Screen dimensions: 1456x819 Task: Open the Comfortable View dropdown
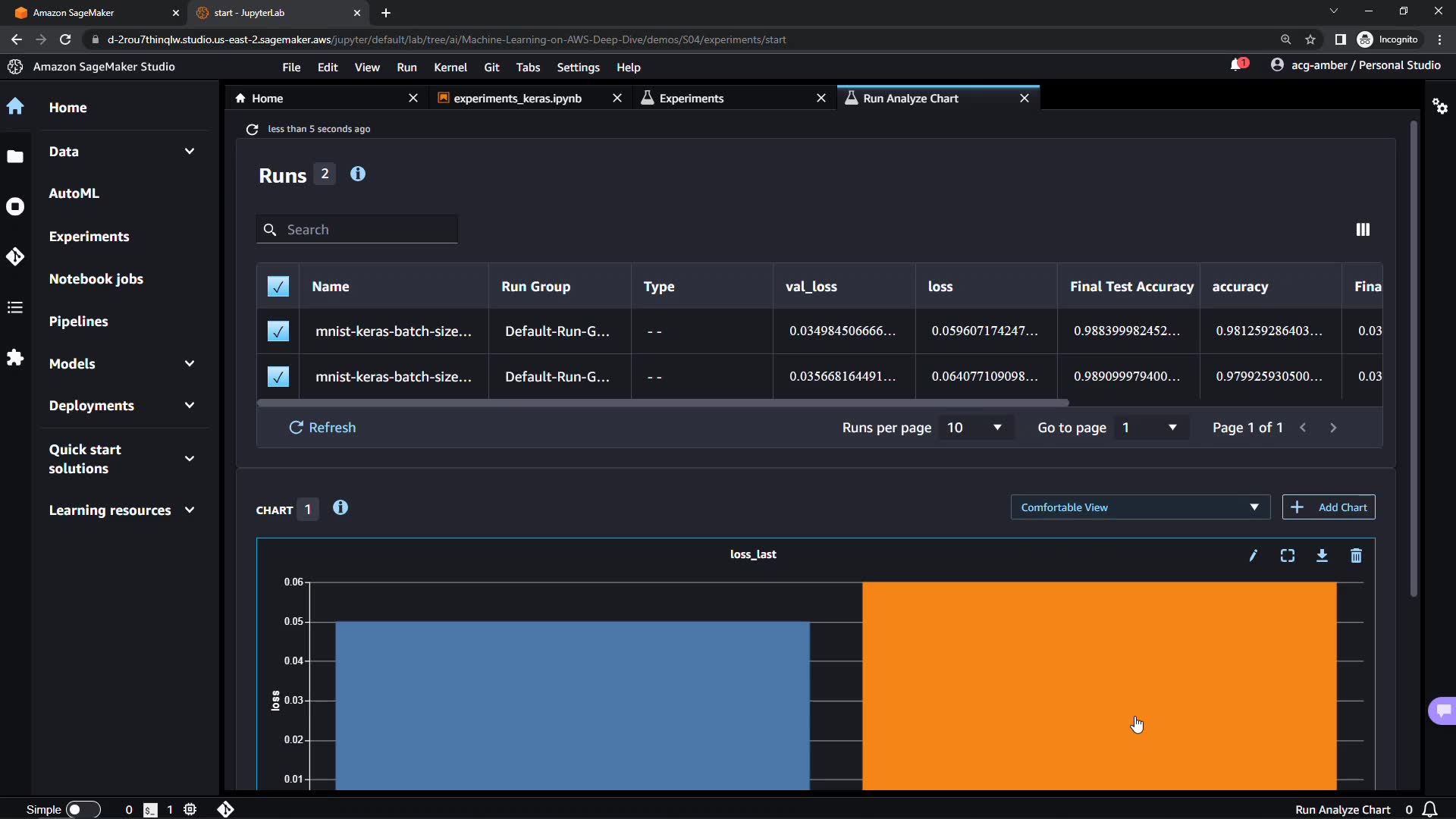[x=1139, y=507]
